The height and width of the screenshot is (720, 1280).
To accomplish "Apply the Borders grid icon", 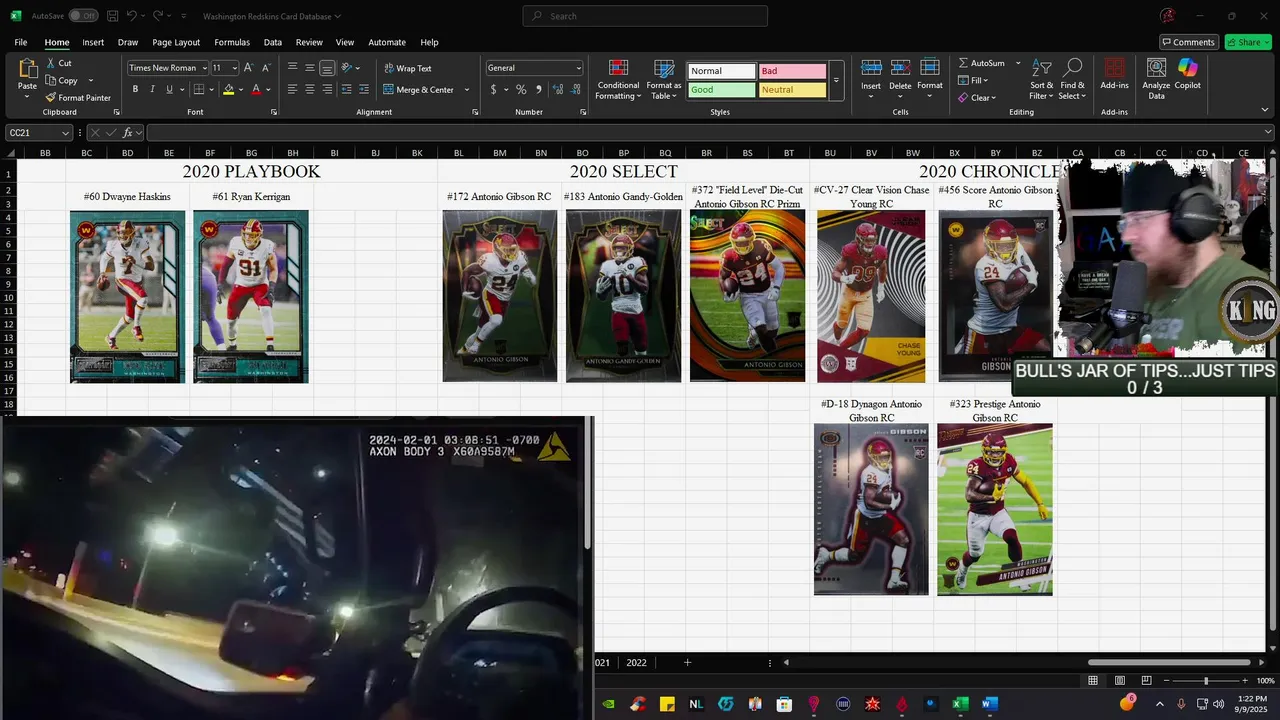I will coord(198,89).
